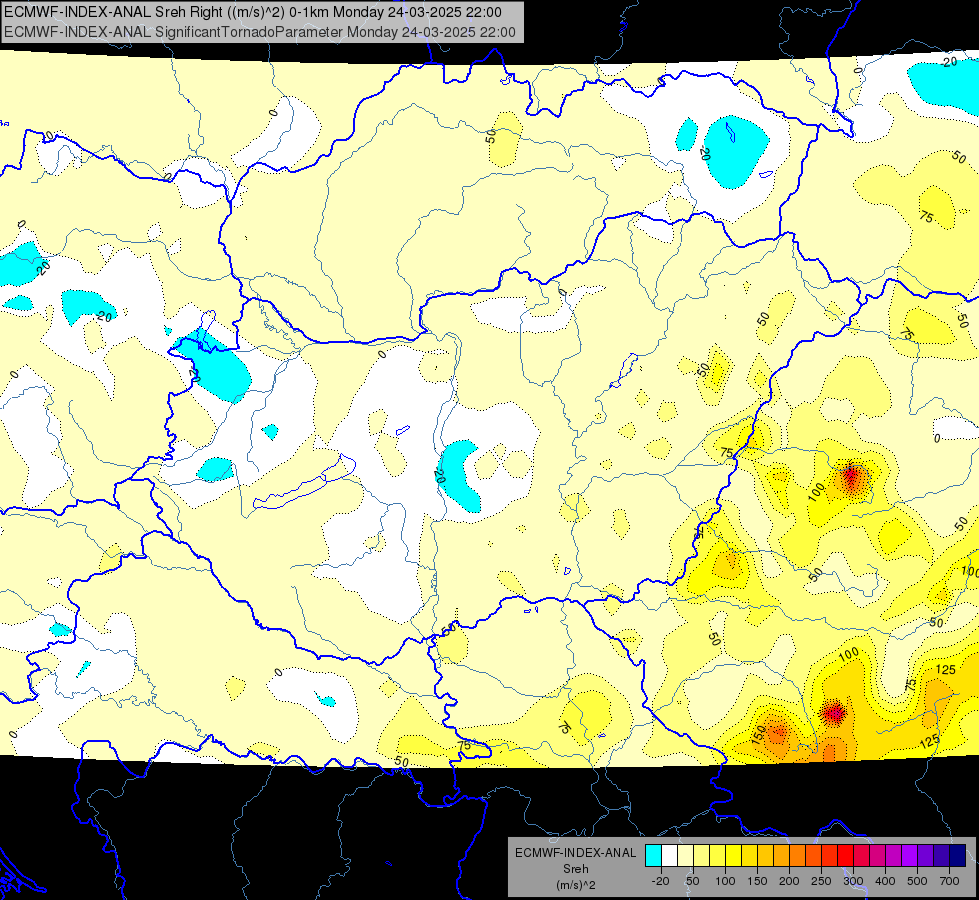Click the 700 legend scale value
This screenshot has height=900, width=979.
(949, 881)
